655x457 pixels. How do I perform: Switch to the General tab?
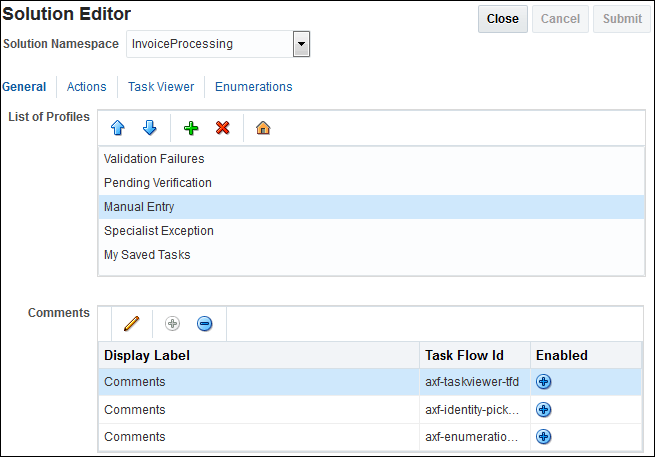[x=24, y=87]
